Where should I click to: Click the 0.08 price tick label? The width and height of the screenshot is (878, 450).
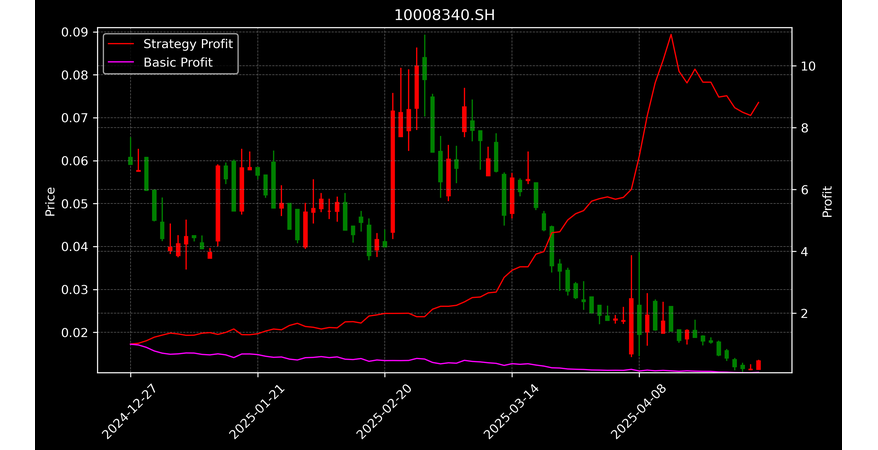click(75, 75)
